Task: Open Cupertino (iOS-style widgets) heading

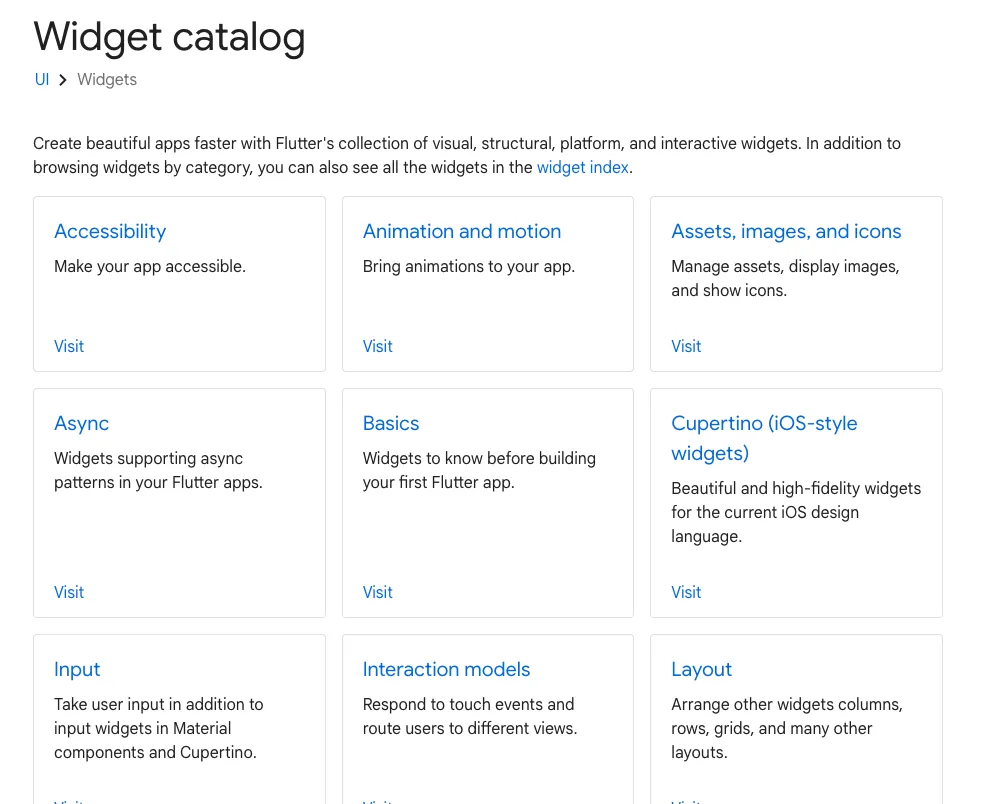Action: [x=764, y=438]
